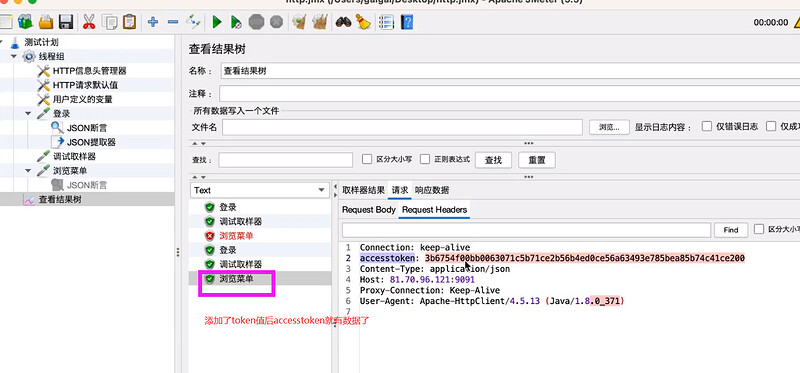
Task: Toggle the 正则表达式 checkbox
Action: (x=425, y=159)
